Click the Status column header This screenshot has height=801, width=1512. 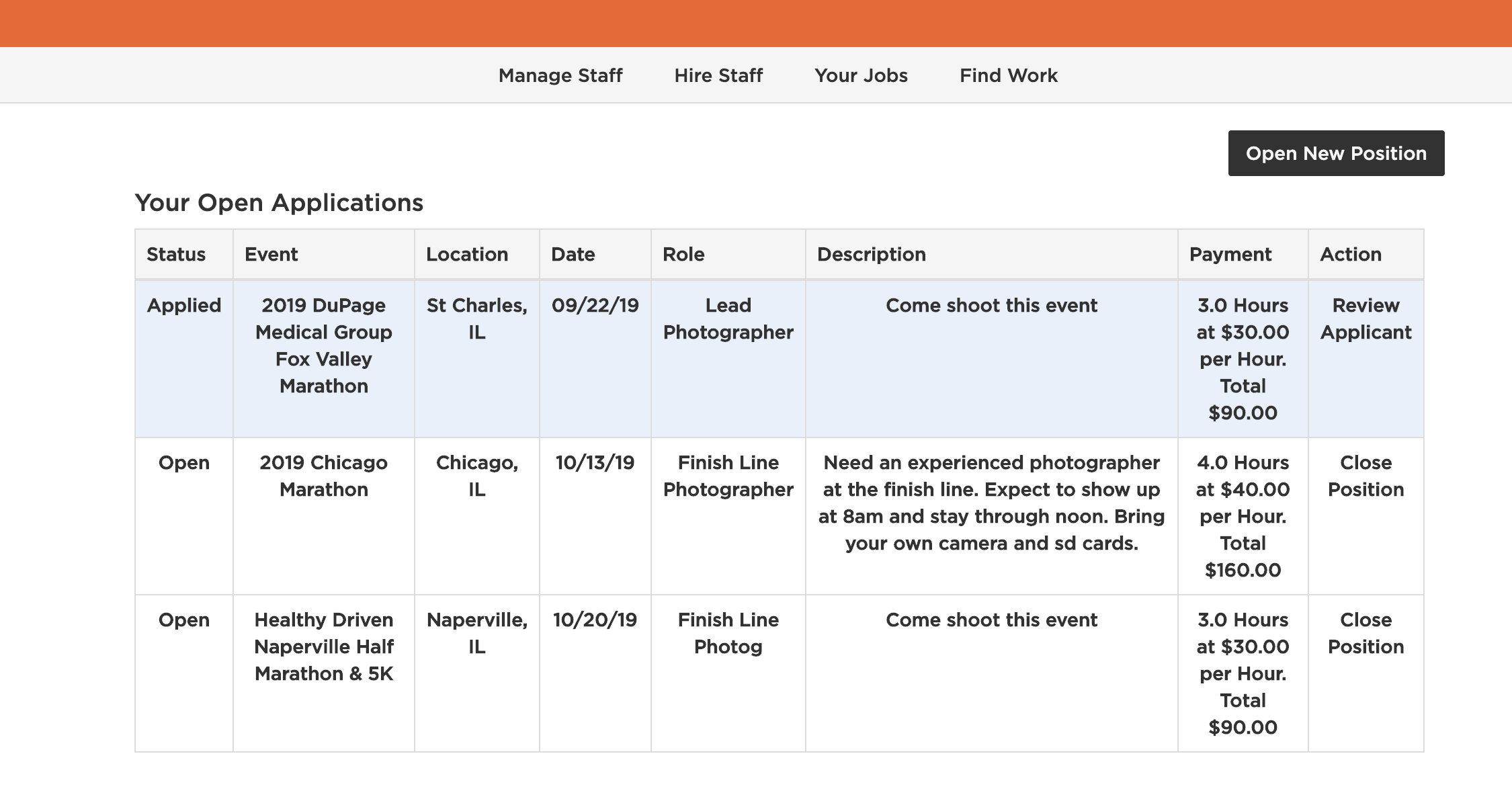pos(176,254)
